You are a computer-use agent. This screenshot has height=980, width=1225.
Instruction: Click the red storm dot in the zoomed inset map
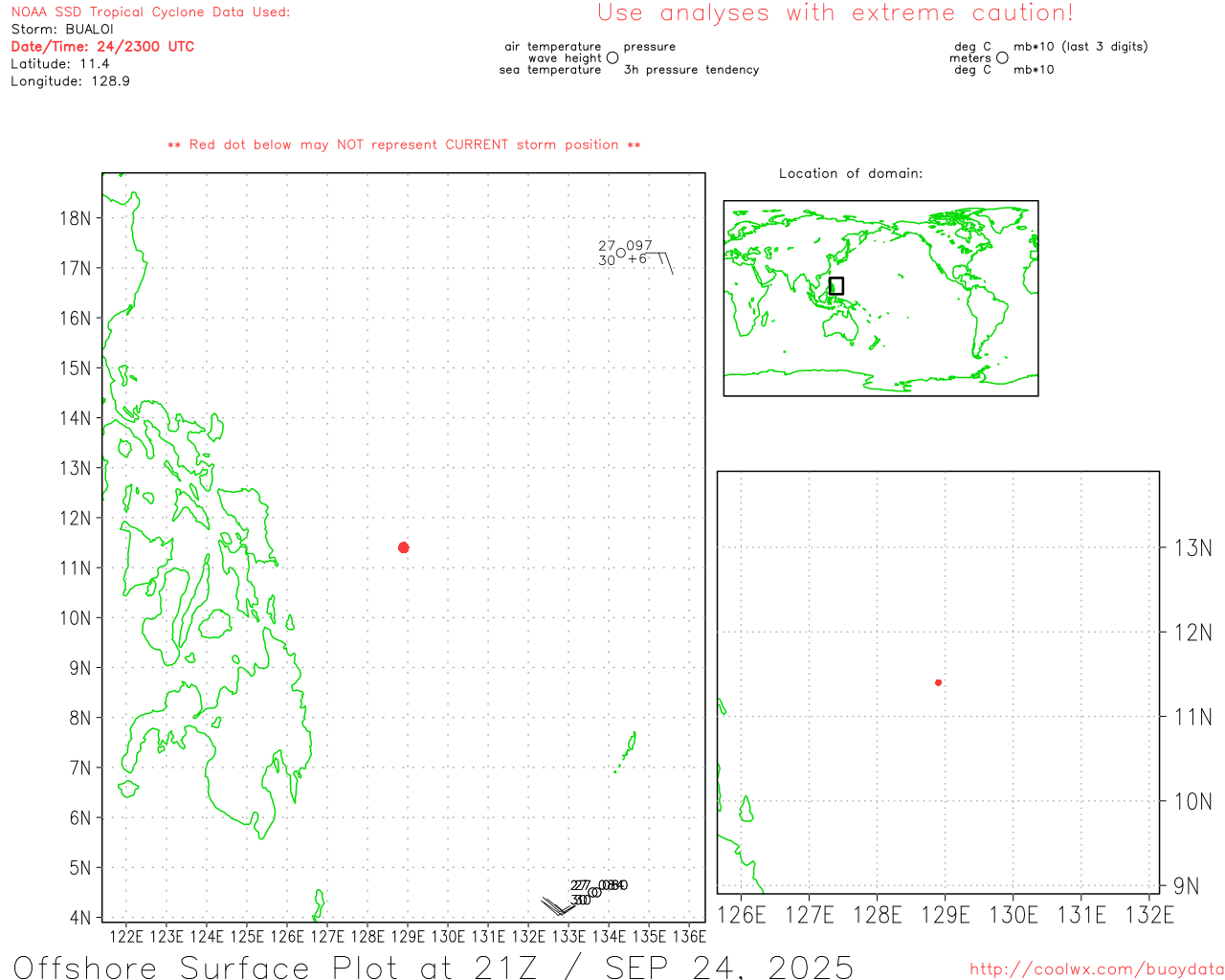coord(939,682)
